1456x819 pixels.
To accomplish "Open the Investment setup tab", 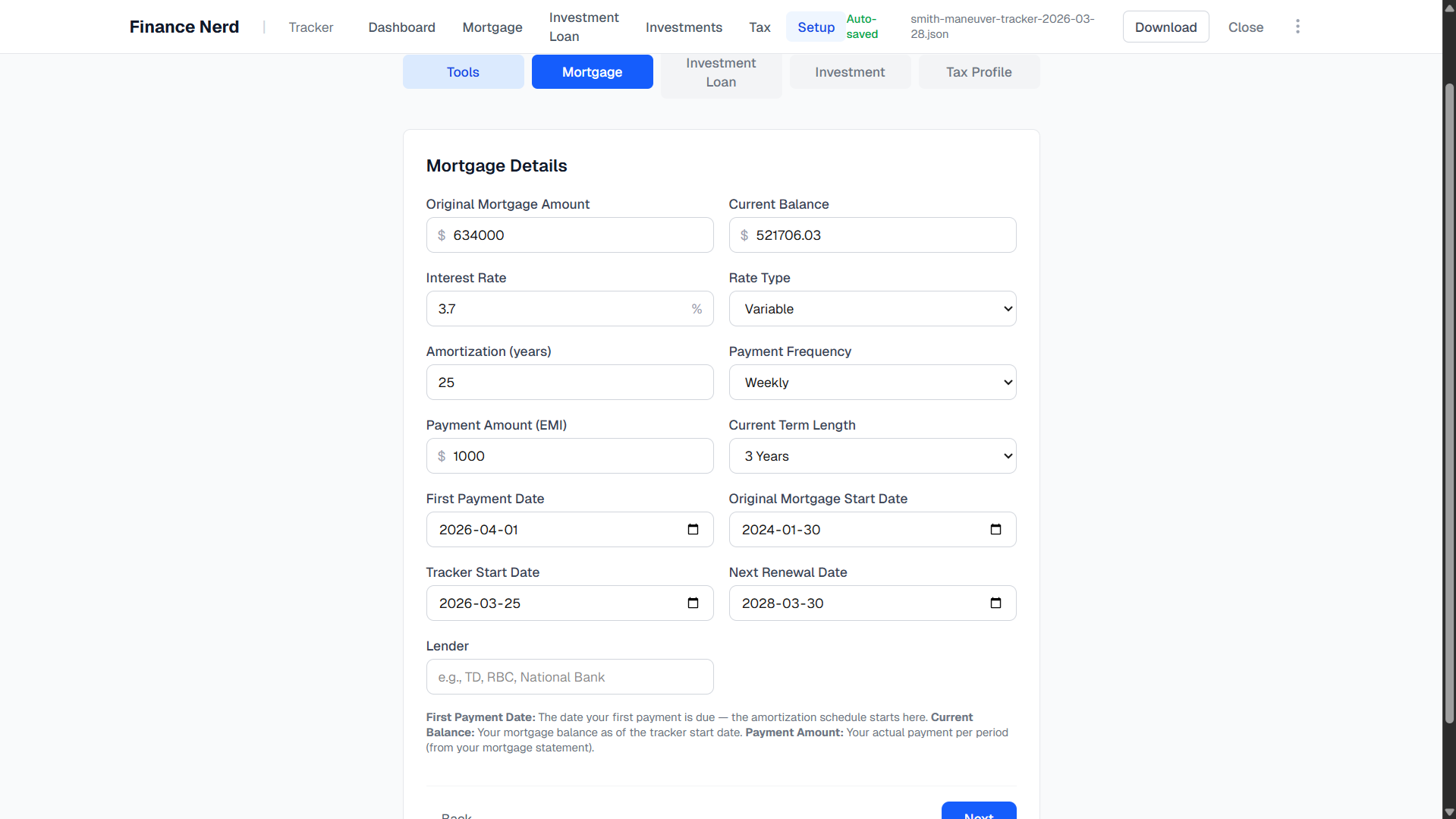I will [x=850, y=71].
